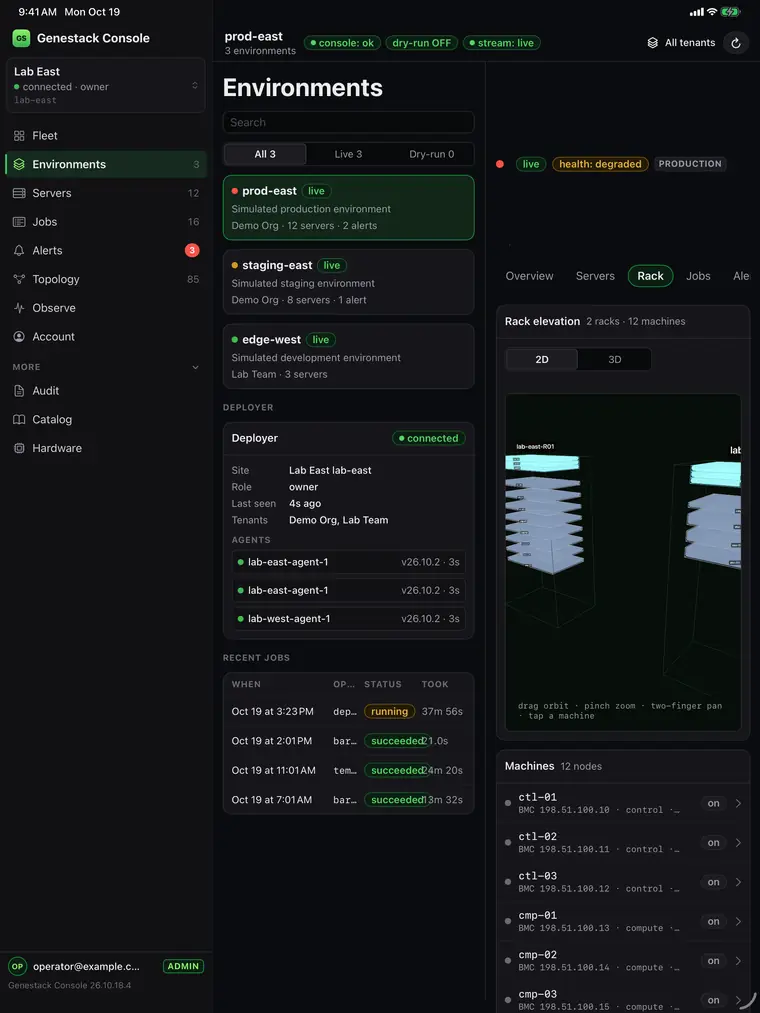Open cmp-01 details chevron
The image size is (760, 1013).
point(738,922)
